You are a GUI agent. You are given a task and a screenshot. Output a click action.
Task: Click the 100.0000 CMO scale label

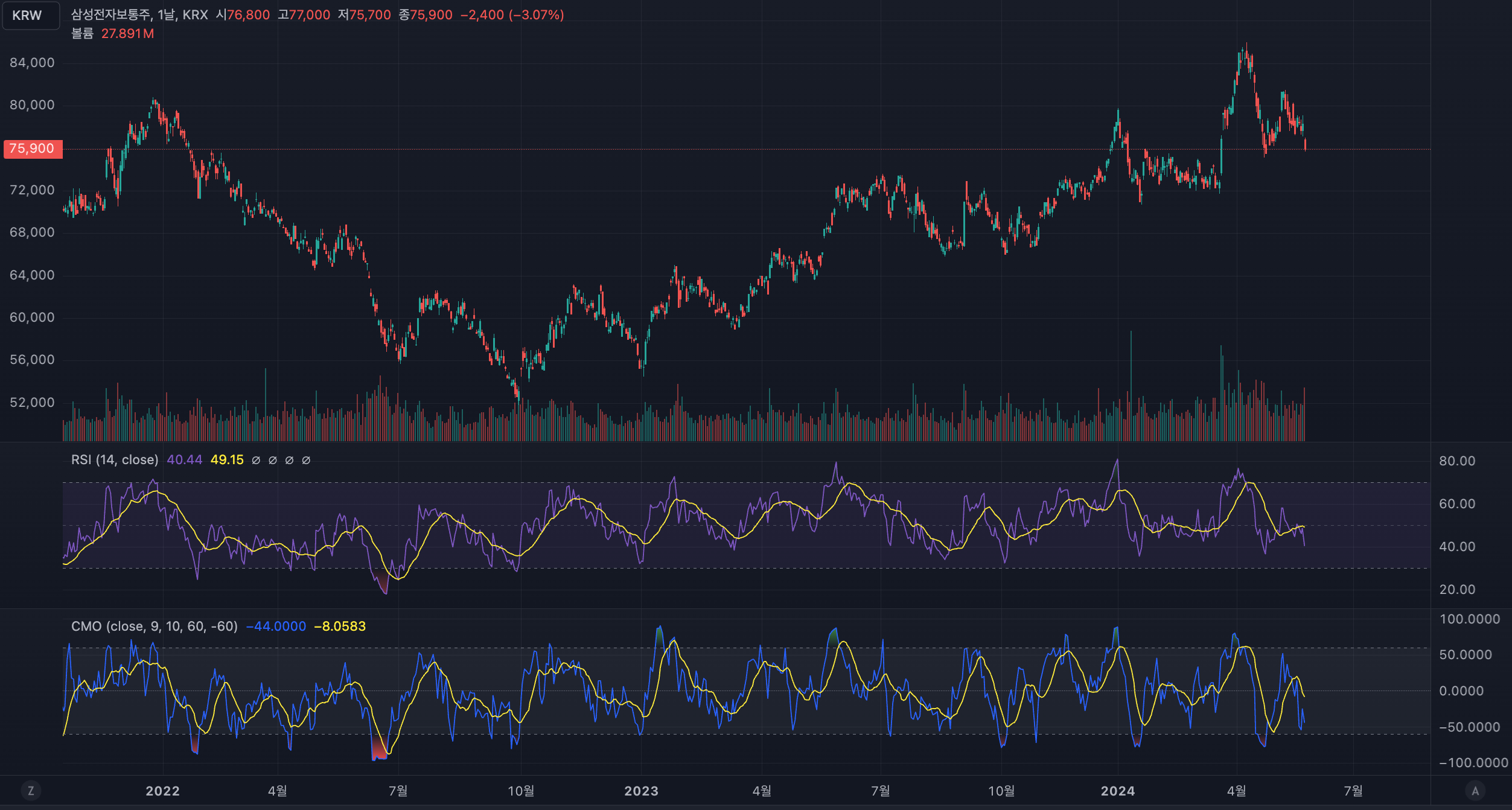tap(1470, 619)
